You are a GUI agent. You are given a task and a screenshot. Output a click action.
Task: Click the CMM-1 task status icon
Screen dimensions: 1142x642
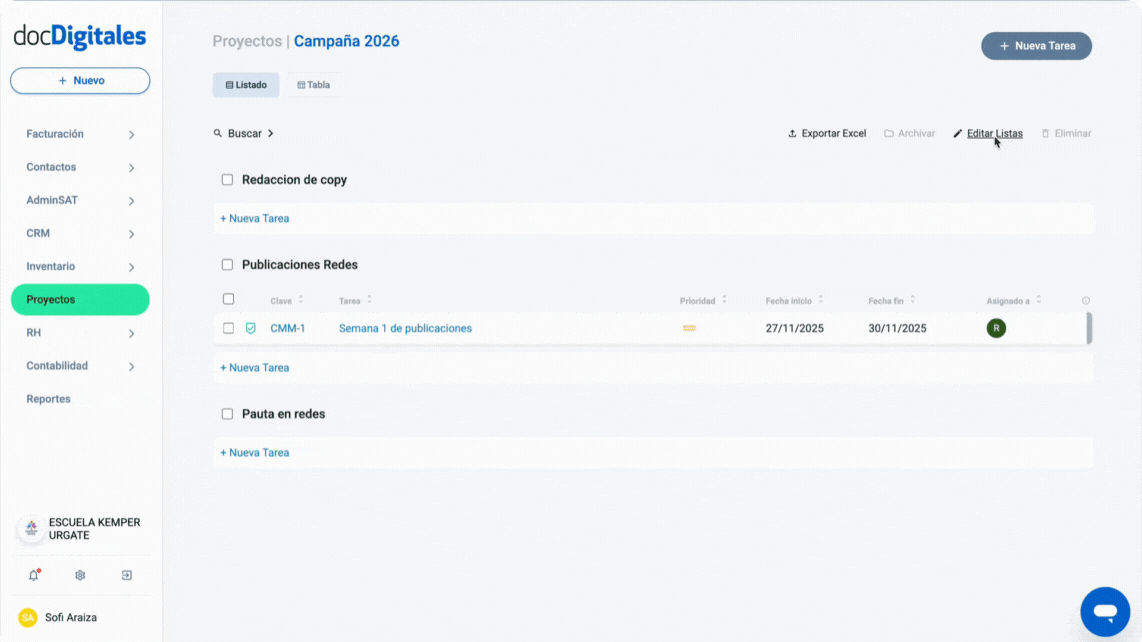click(x=251, y=327)
